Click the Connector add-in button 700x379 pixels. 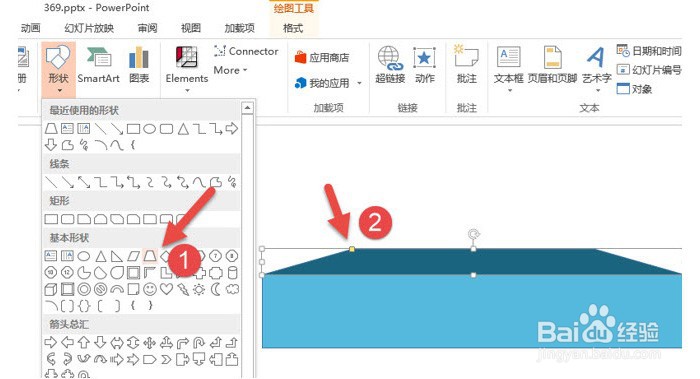(246, 51)
